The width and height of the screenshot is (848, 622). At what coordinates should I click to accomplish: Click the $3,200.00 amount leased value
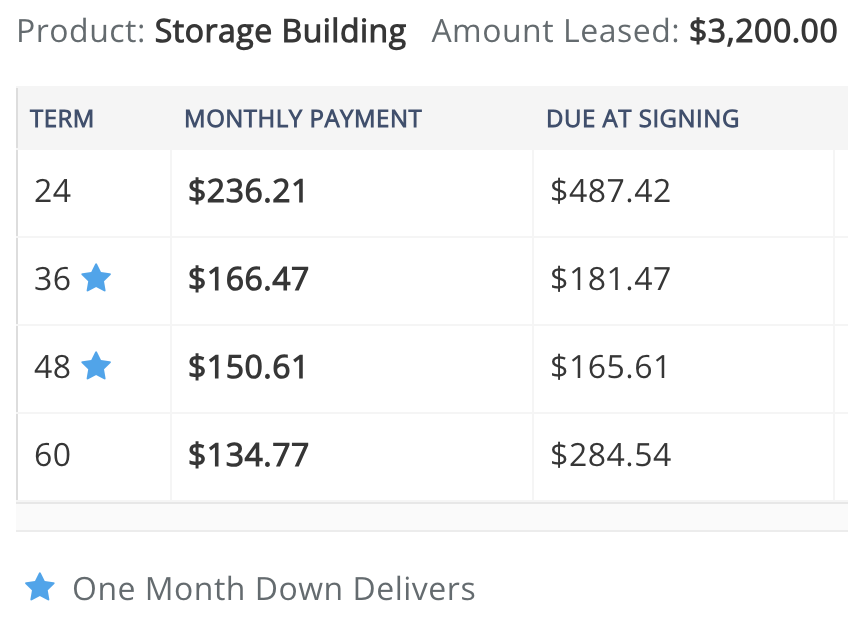pyautogui.click(x=763, y=32)
